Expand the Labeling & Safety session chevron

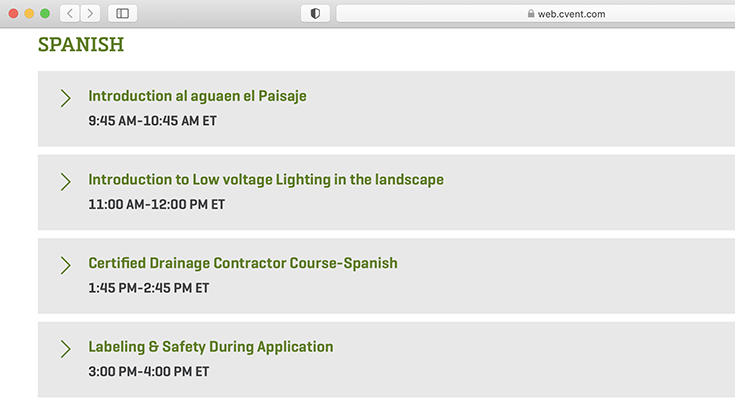[x=65, y=349]
